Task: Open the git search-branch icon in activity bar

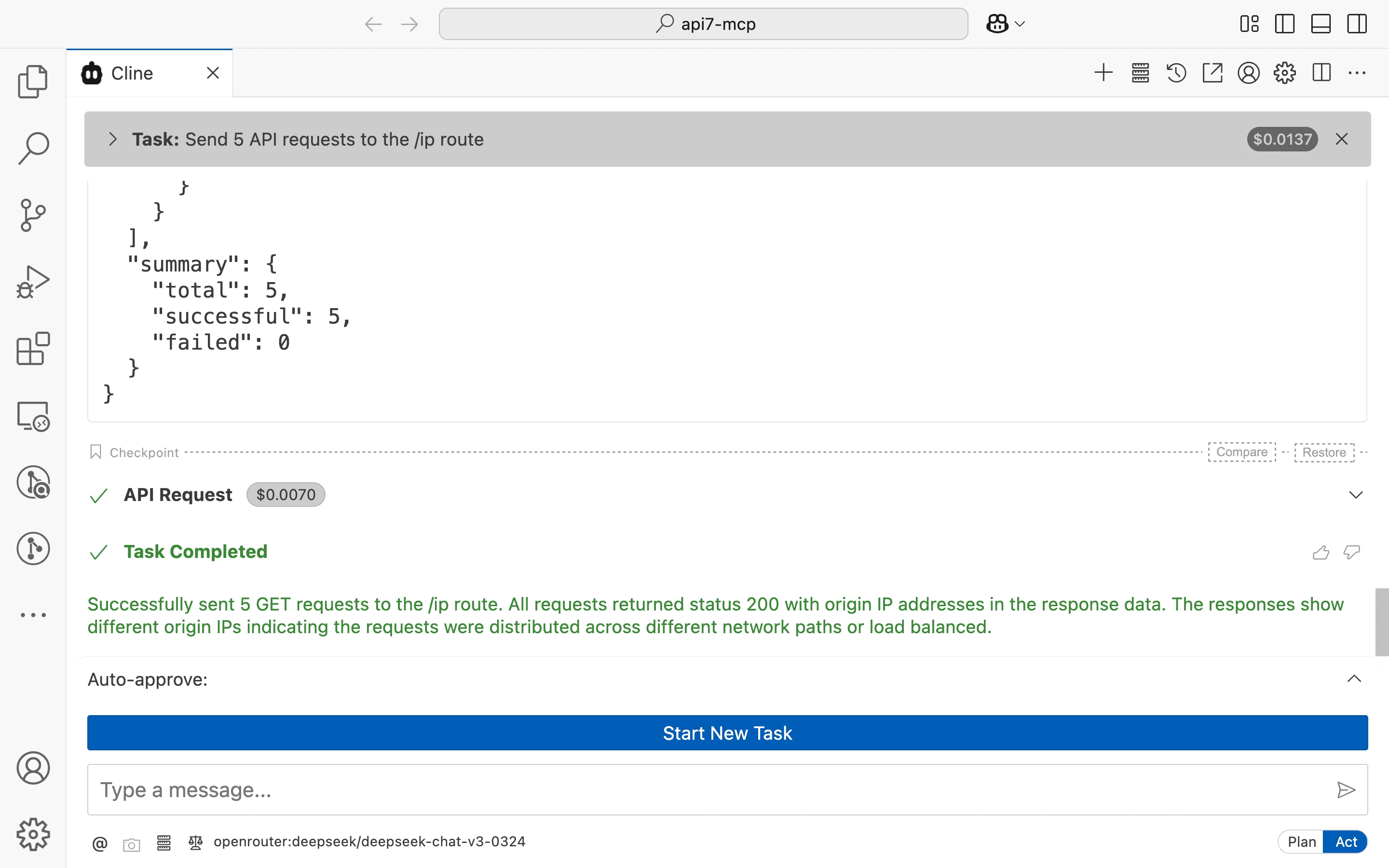Action: coord(33,482)
